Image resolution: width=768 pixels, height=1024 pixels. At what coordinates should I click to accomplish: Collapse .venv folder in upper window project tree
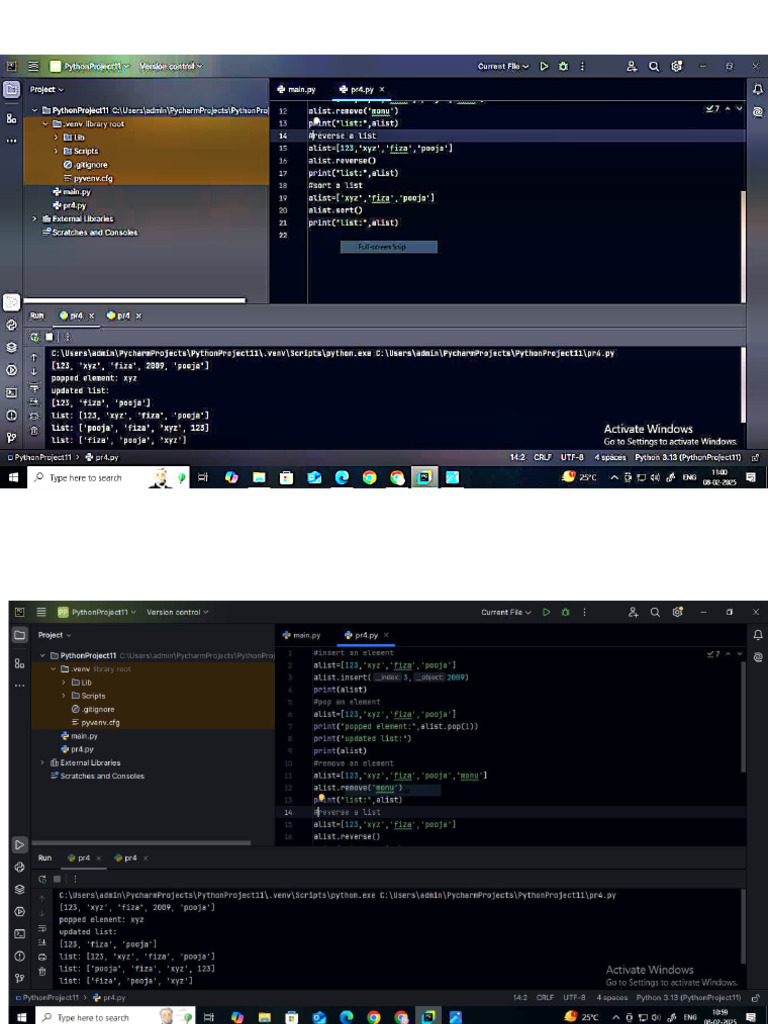46,124
